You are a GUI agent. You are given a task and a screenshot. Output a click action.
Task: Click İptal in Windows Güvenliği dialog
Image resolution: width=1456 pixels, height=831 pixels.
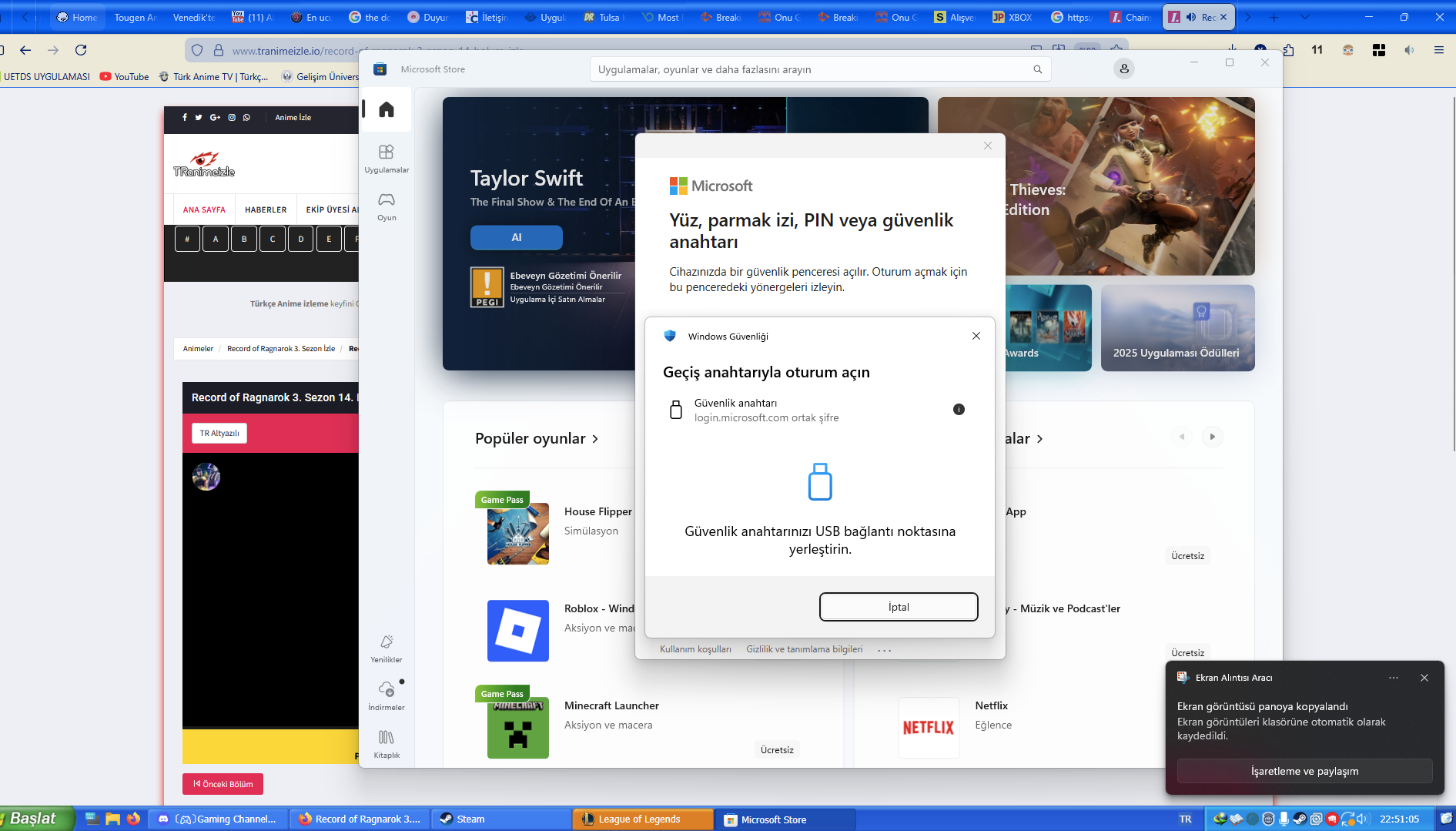pyautogui.click(x=899, y=607)
